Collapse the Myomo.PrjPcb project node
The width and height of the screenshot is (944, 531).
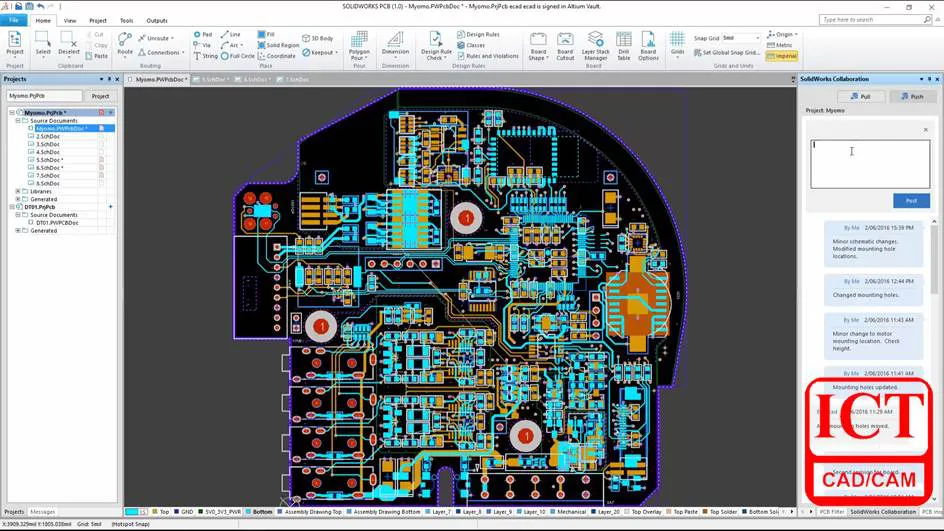11,113
